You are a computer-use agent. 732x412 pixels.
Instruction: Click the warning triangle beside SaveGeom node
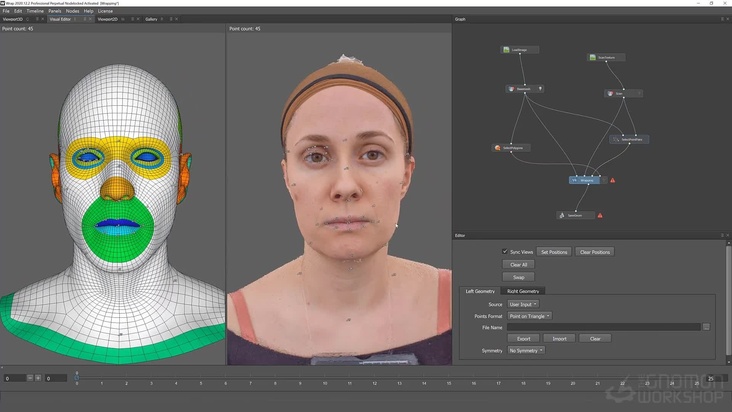600,215
